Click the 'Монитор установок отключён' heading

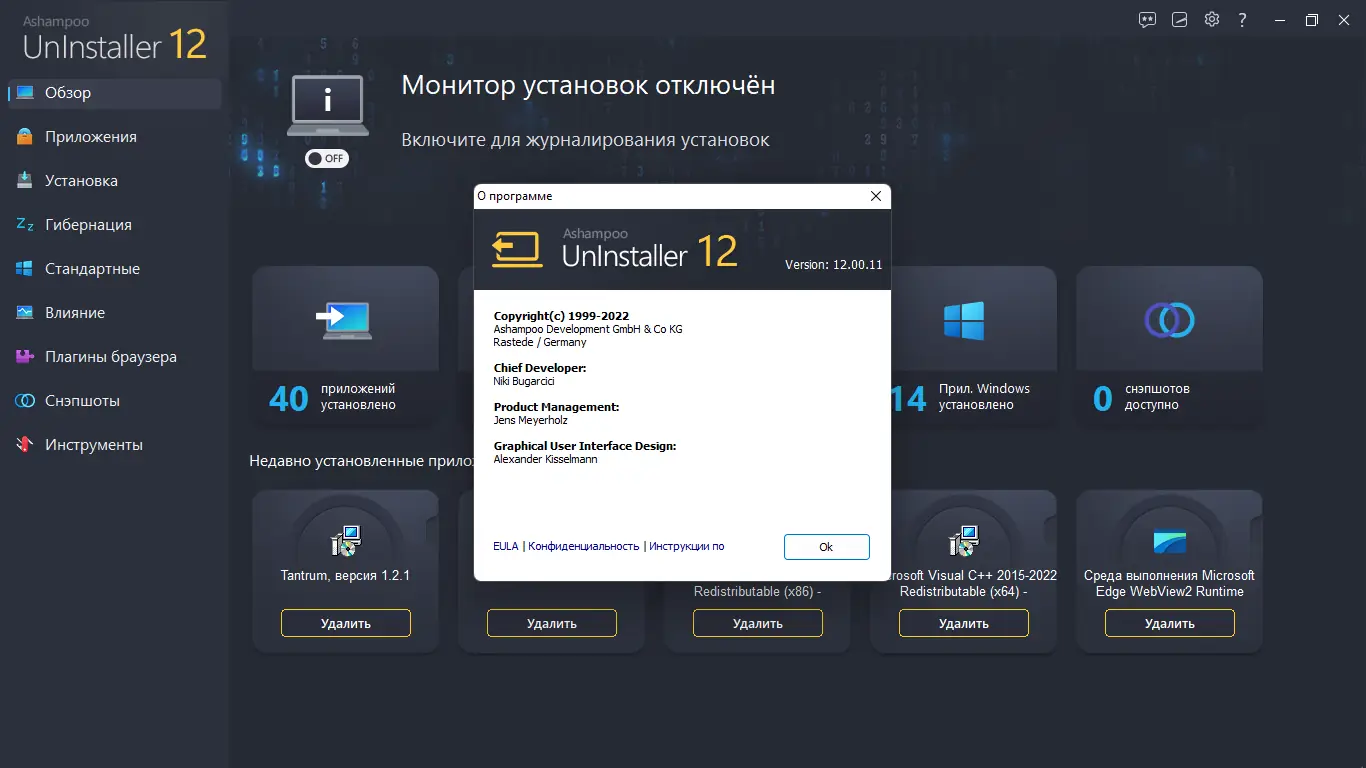click(588, 86)
